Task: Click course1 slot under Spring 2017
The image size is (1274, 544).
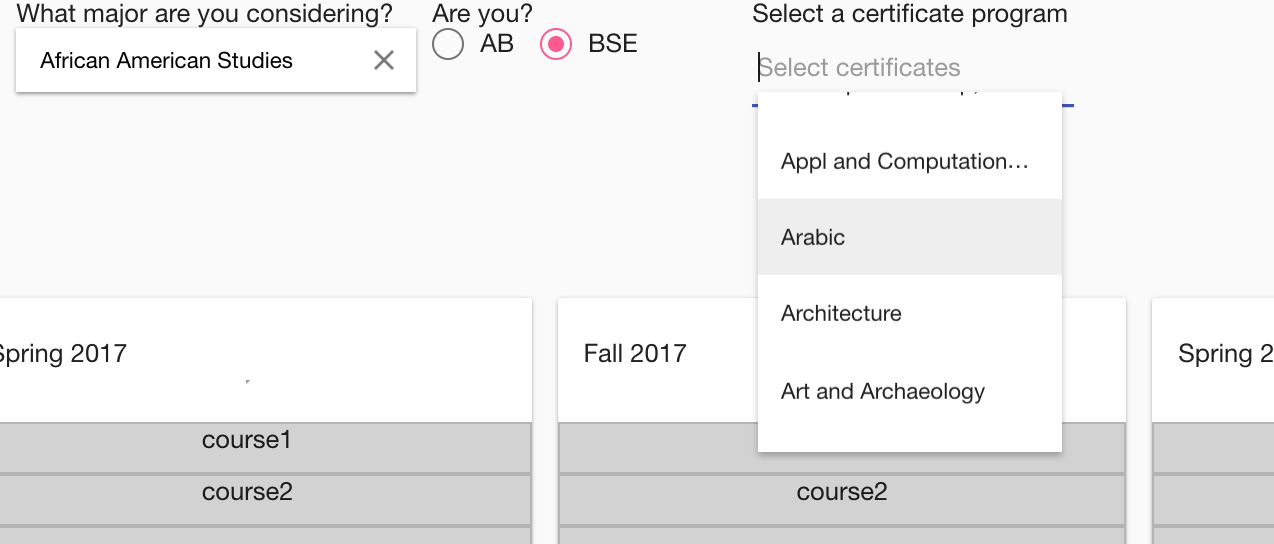Action: [x=246, y=441]
